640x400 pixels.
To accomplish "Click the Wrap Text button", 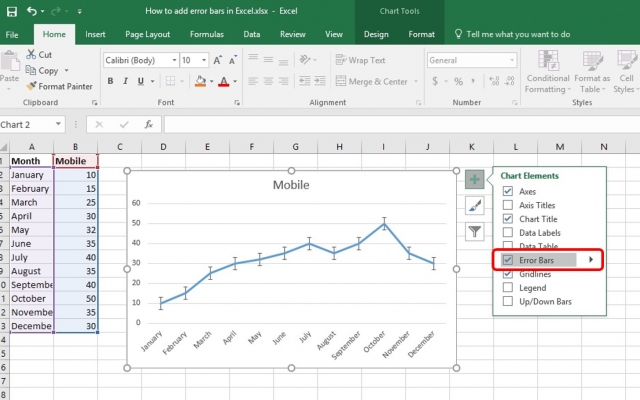I will coord(360,60).
